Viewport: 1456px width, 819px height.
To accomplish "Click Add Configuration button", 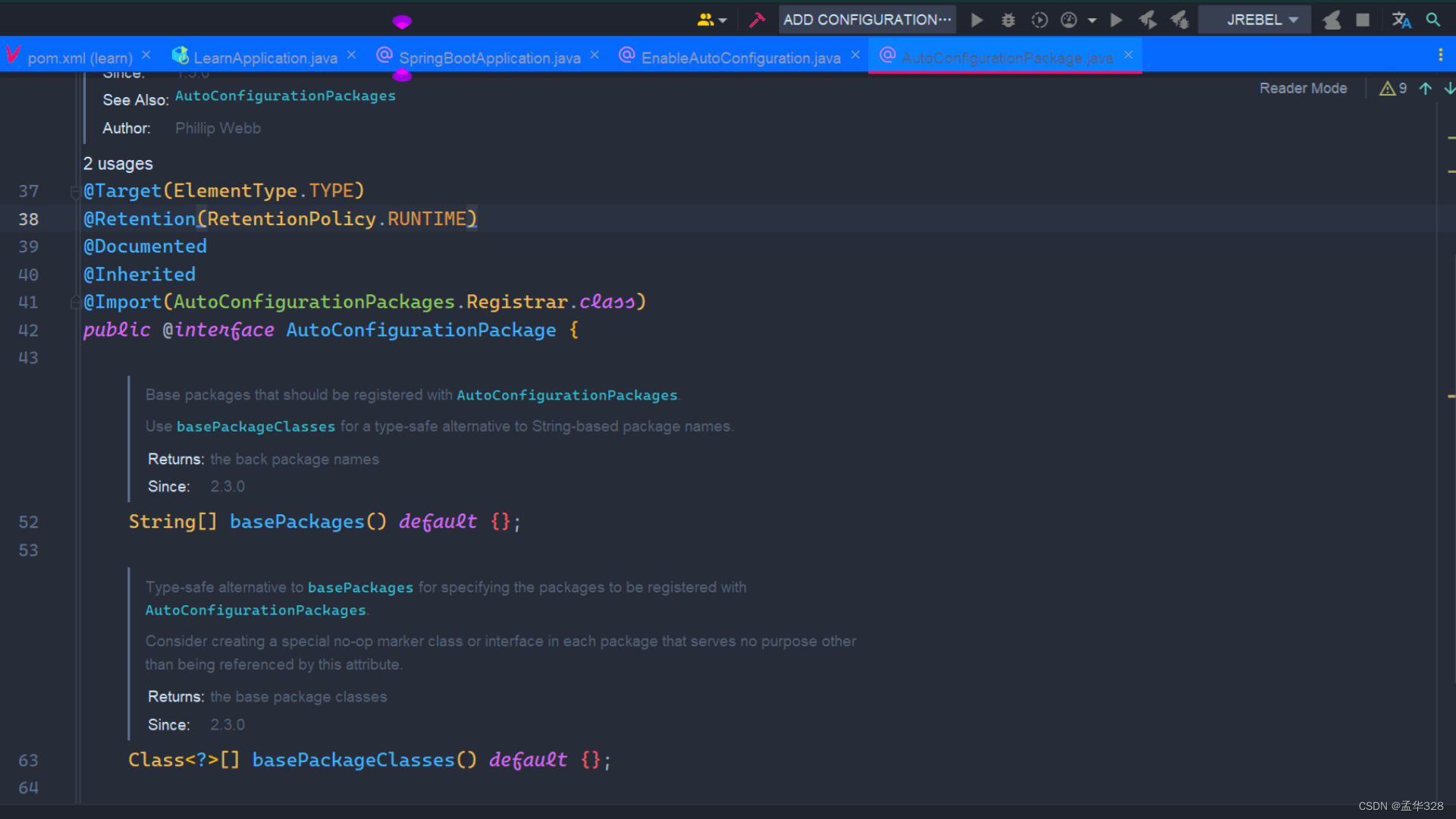I will click(867, 20).
